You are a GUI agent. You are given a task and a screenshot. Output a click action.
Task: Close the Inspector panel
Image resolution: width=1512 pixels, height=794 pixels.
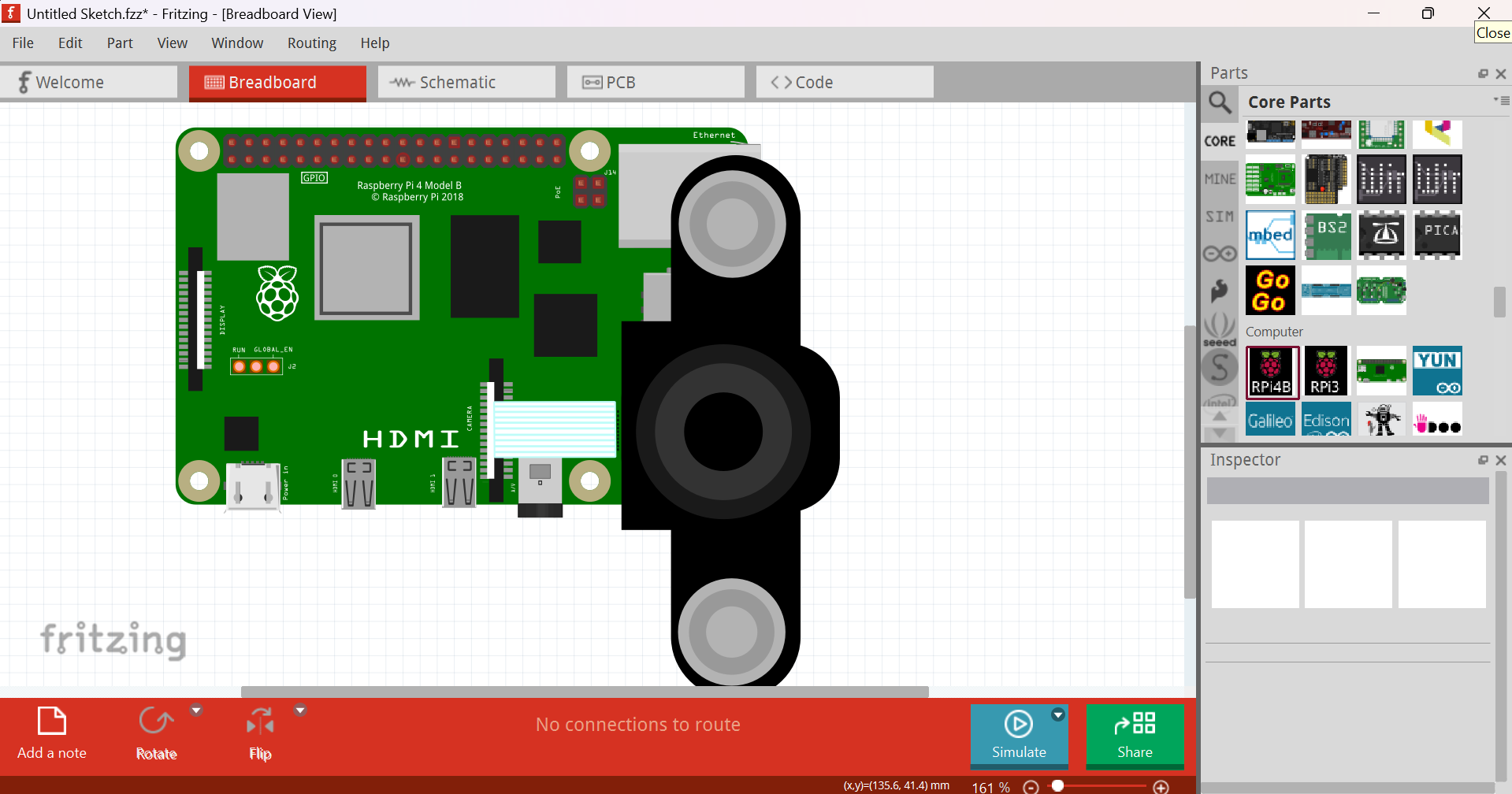point(1501,460)
